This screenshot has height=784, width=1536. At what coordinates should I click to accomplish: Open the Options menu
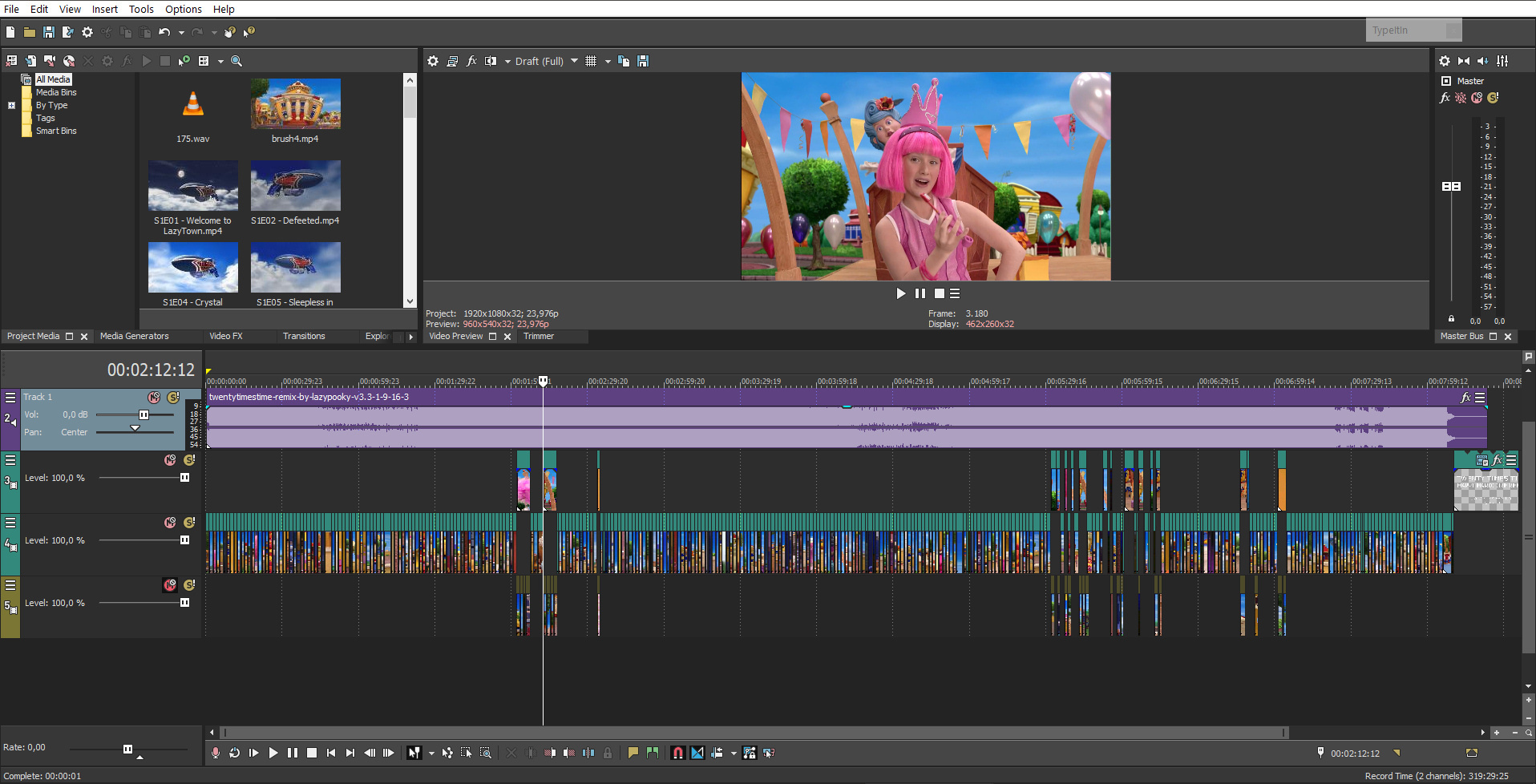[184, 9]
